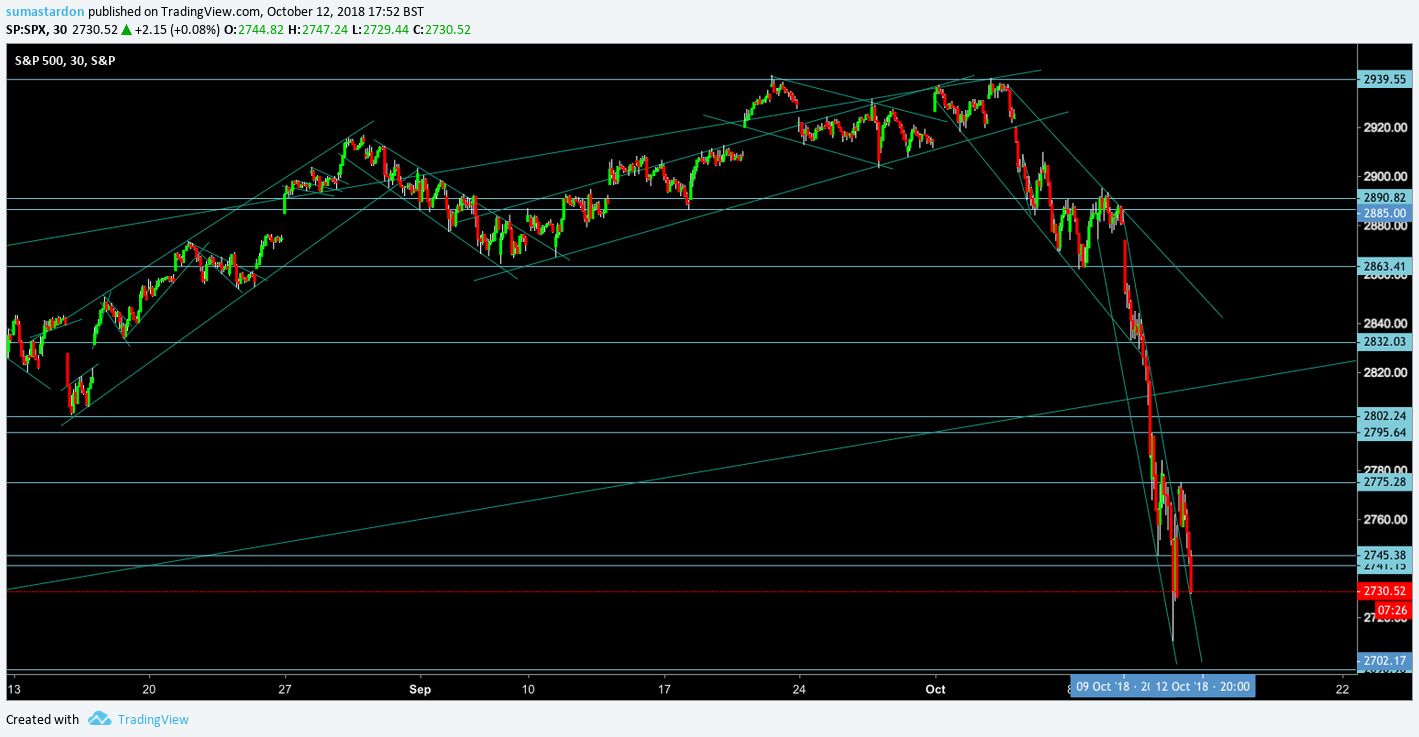Click the 17 label on time axis

point(664,689)
